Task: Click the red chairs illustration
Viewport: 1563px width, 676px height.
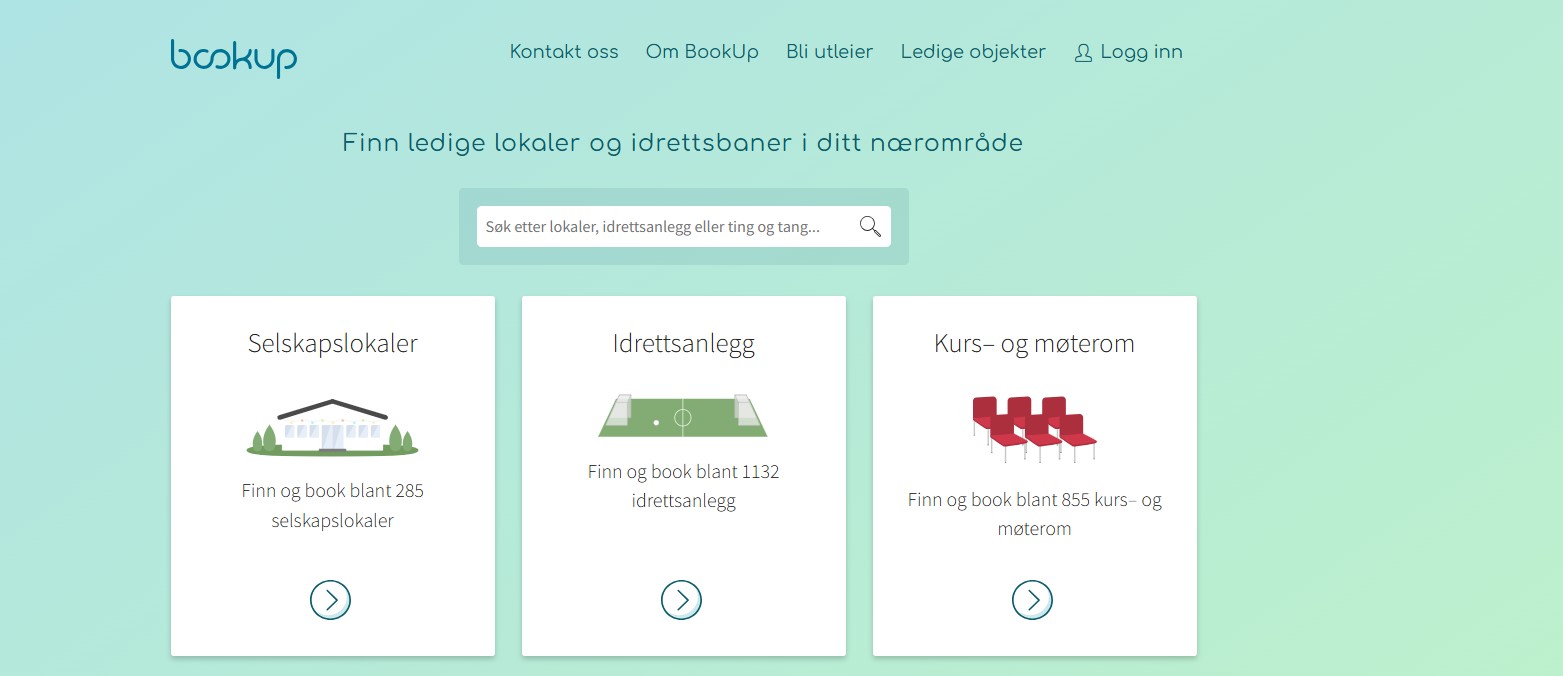Action: [x=1034, y=428]
